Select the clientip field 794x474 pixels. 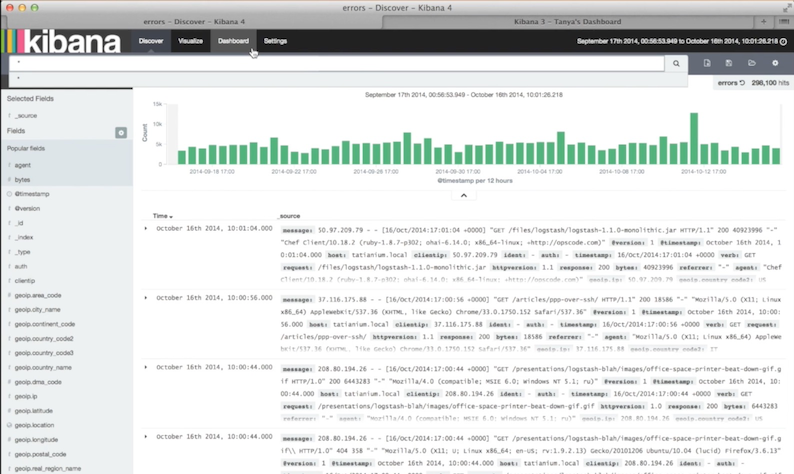coord(25,281)
